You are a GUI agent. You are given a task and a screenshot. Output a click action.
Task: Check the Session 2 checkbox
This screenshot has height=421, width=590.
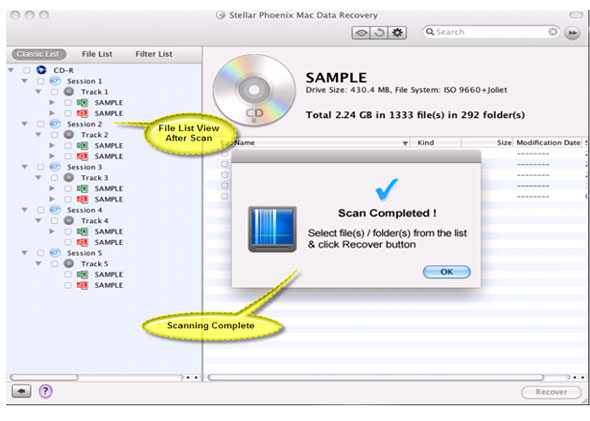point(40,124)
